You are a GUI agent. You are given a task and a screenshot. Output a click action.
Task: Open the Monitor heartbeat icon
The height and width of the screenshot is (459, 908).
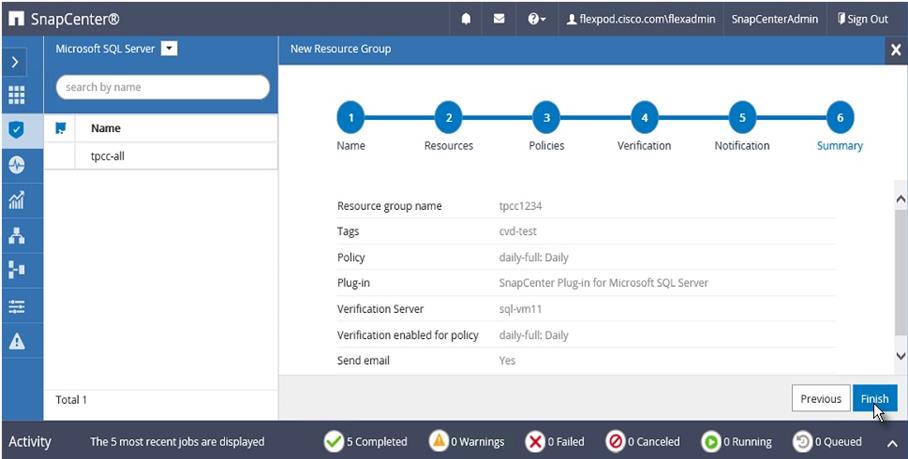click(x=17, y=166)
